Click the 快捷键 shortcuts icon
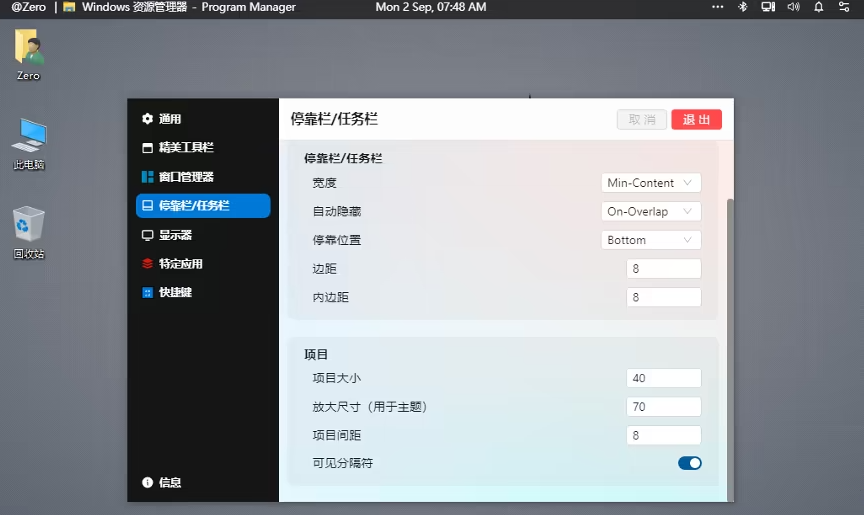864x515 pixels. click(148, 293)
